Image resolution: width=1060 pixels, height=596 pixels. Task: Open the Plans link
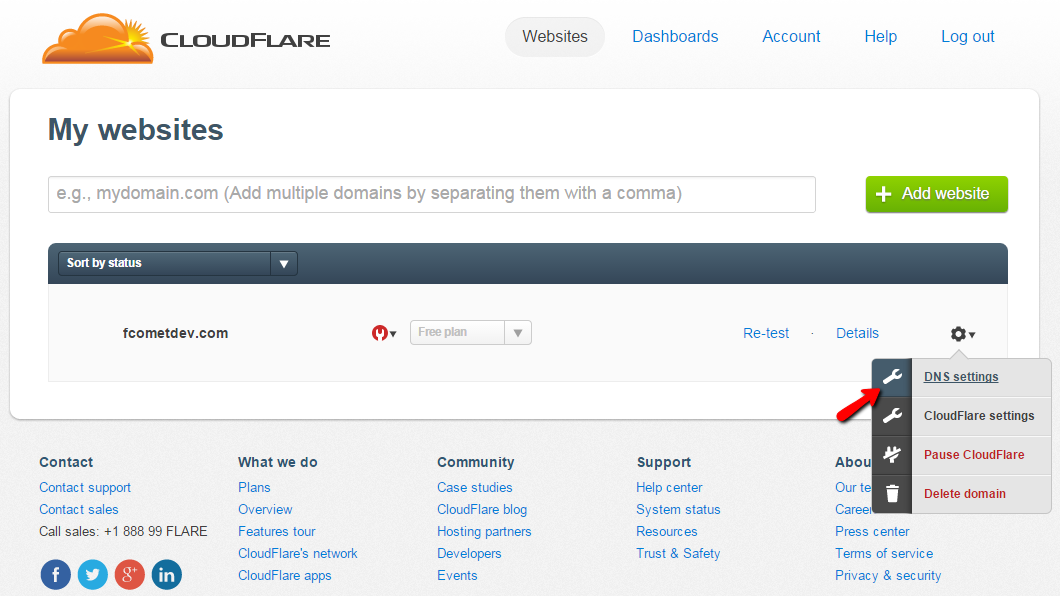(x=254, y=487)
